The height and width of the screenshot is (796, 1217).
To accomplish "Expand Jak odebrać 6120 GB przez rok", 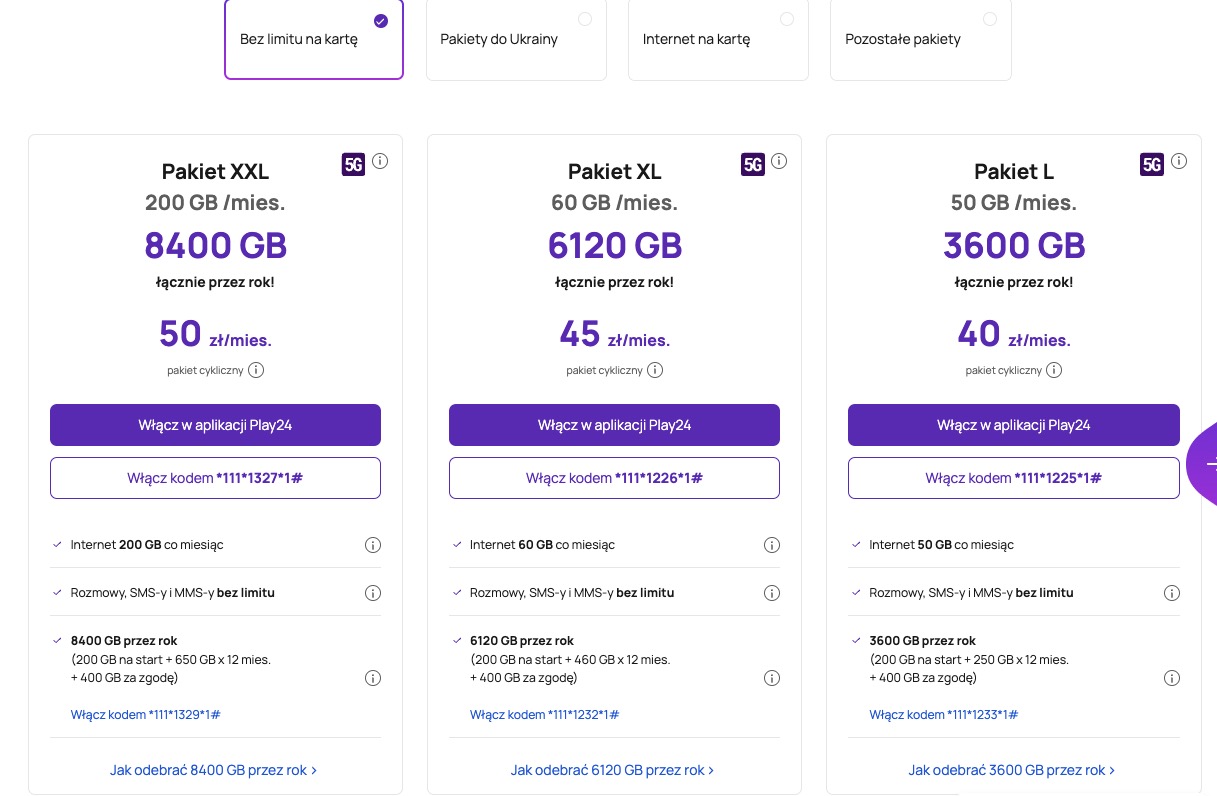I will click(612, 770).
